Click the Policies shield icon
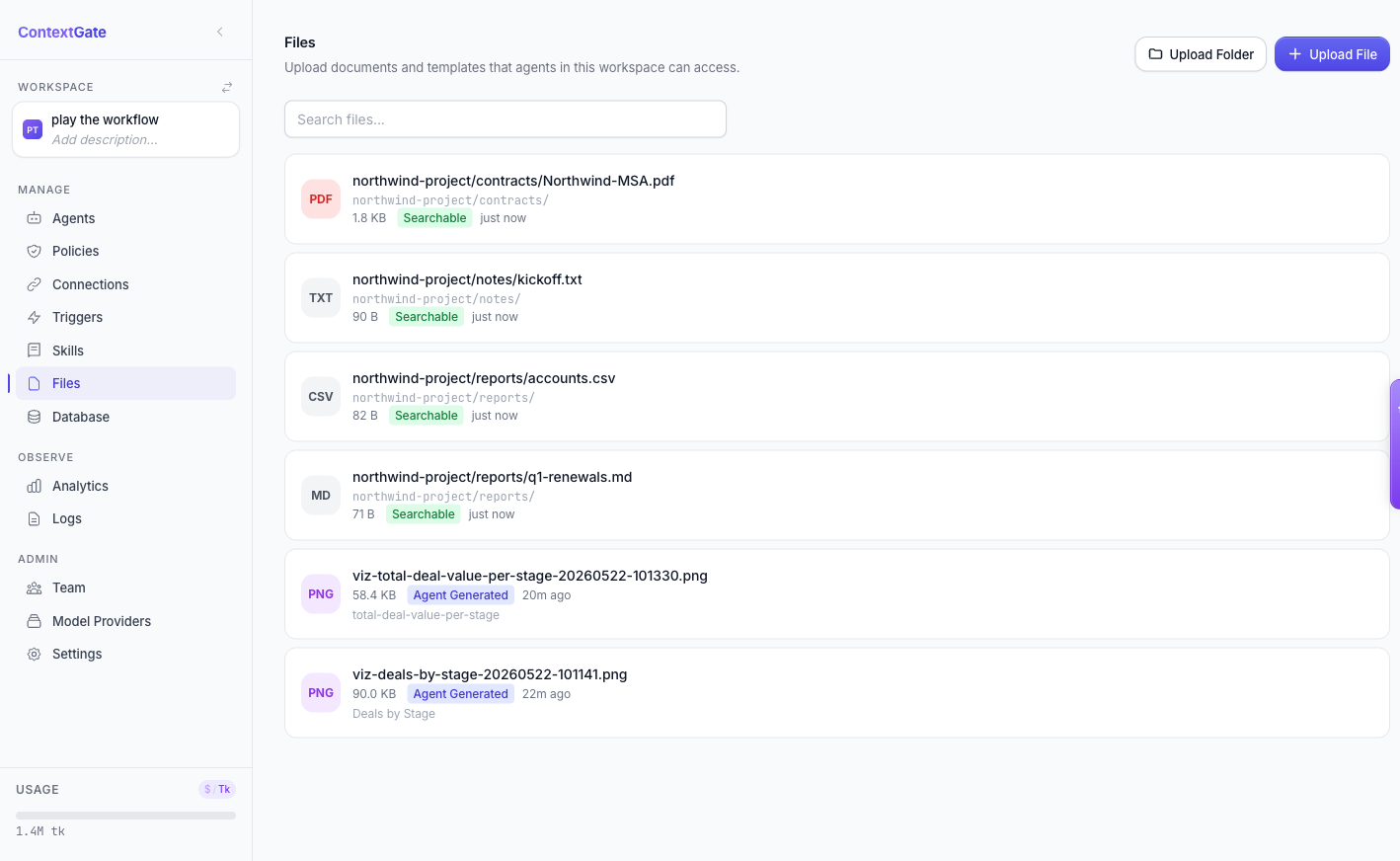 coord(34,251)
